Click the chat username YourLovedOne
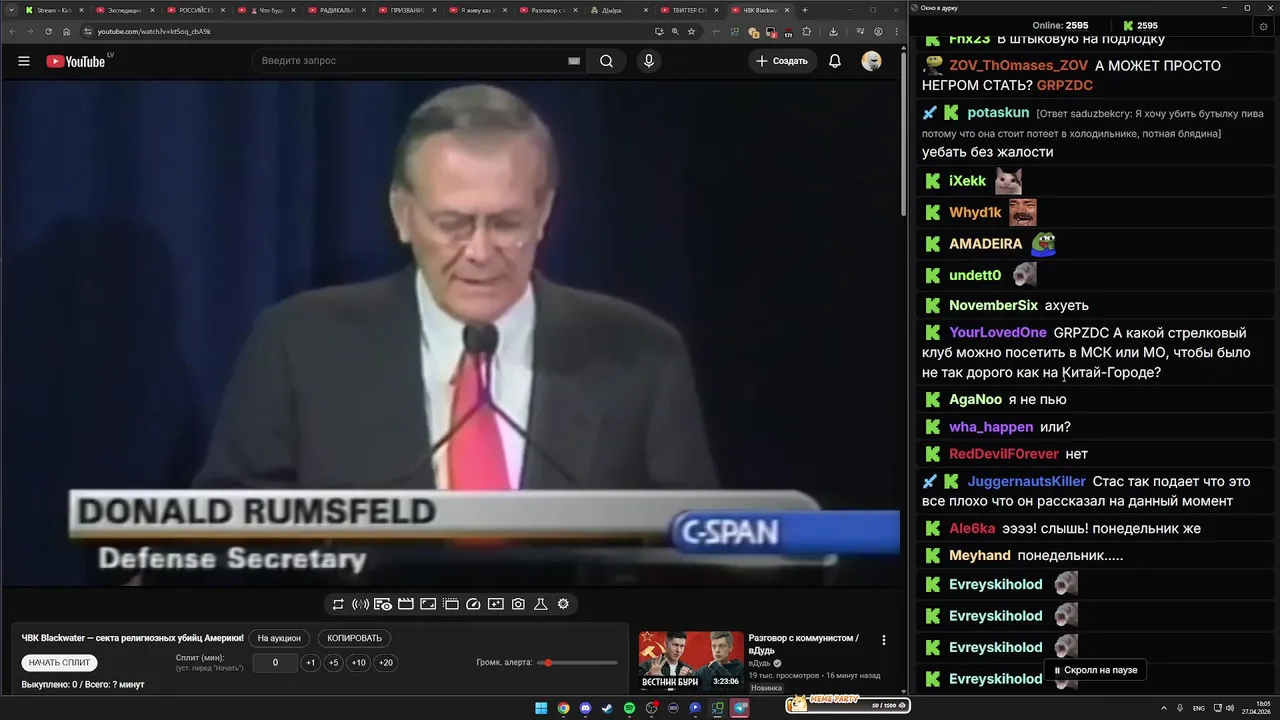The width and height of the screenshot is (1280, 720). (x=998, y=332)
